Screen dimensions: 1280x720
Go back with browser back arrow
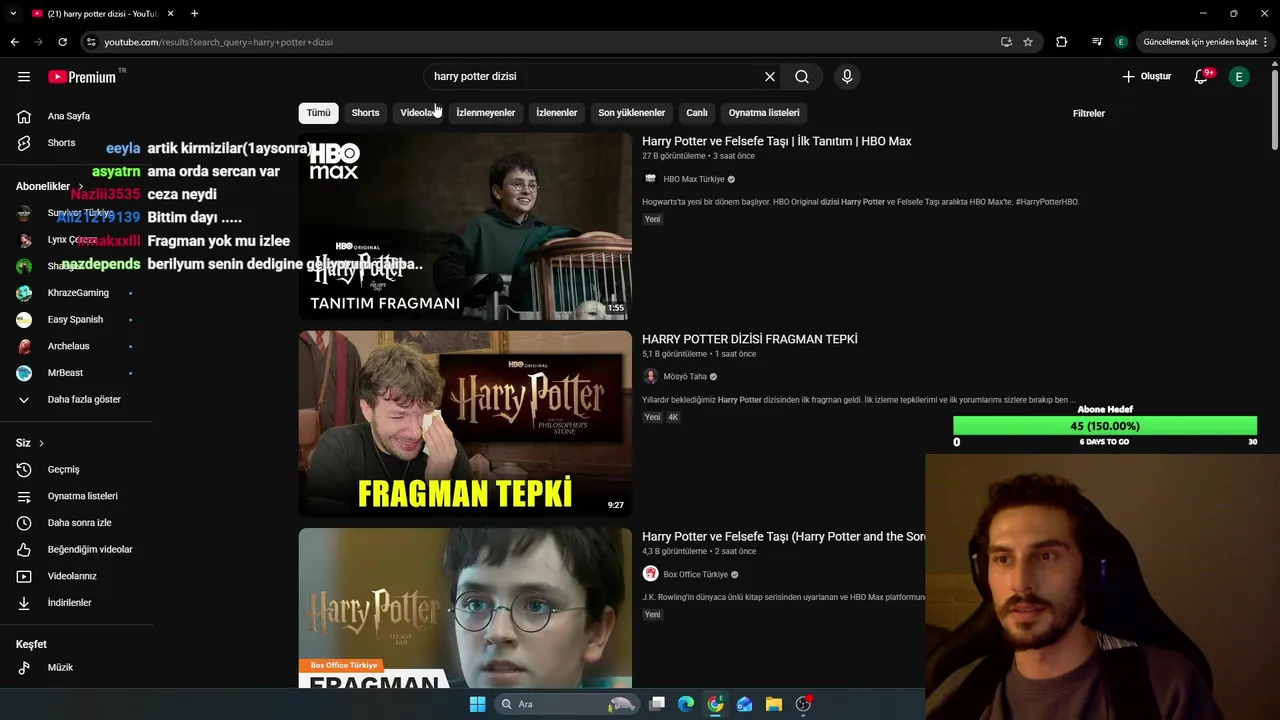(14, 42)
